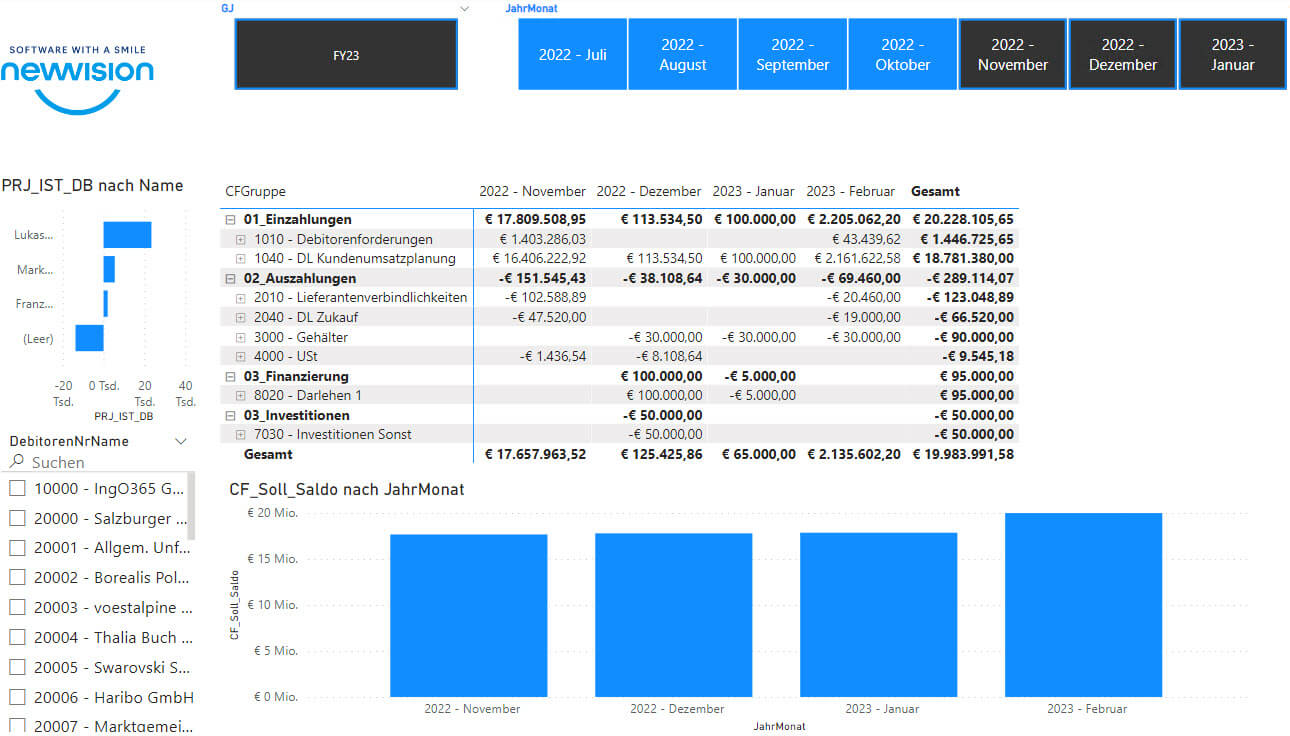
Task: Click the FY23 fiscal year button
Action: (x=346, y=55)
